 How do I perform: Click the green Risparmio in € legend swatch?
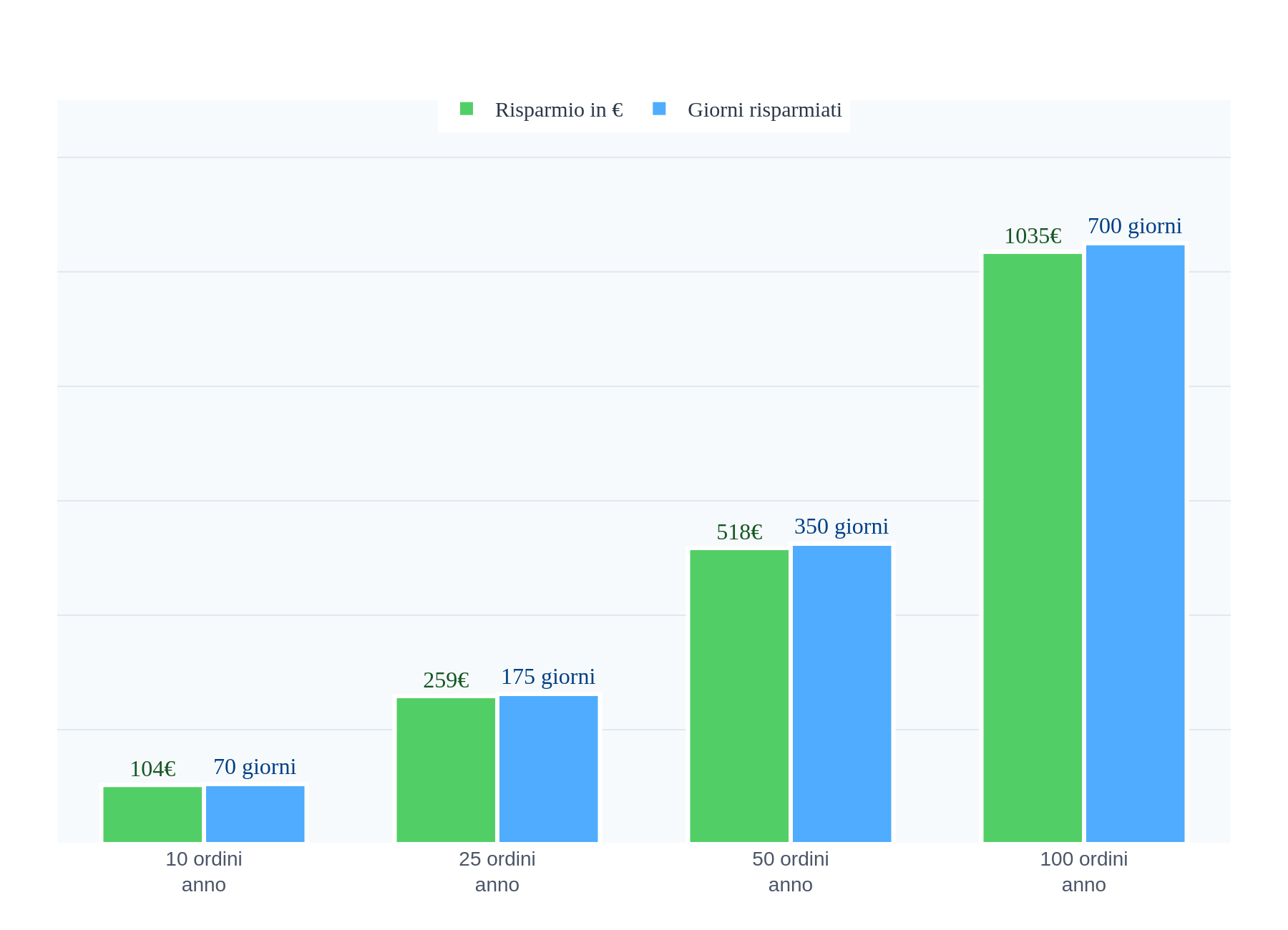tap(467, 109)
